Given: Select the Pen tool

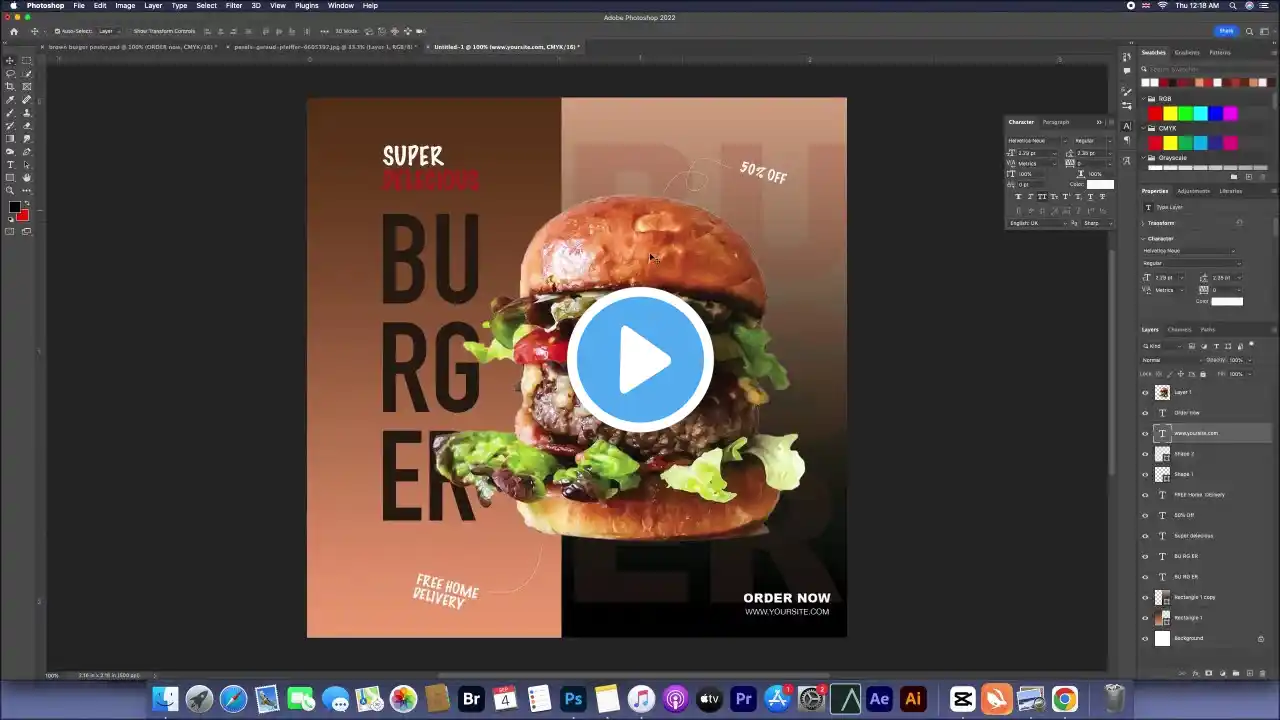Looking at the screenshot, I should point(27,152).
